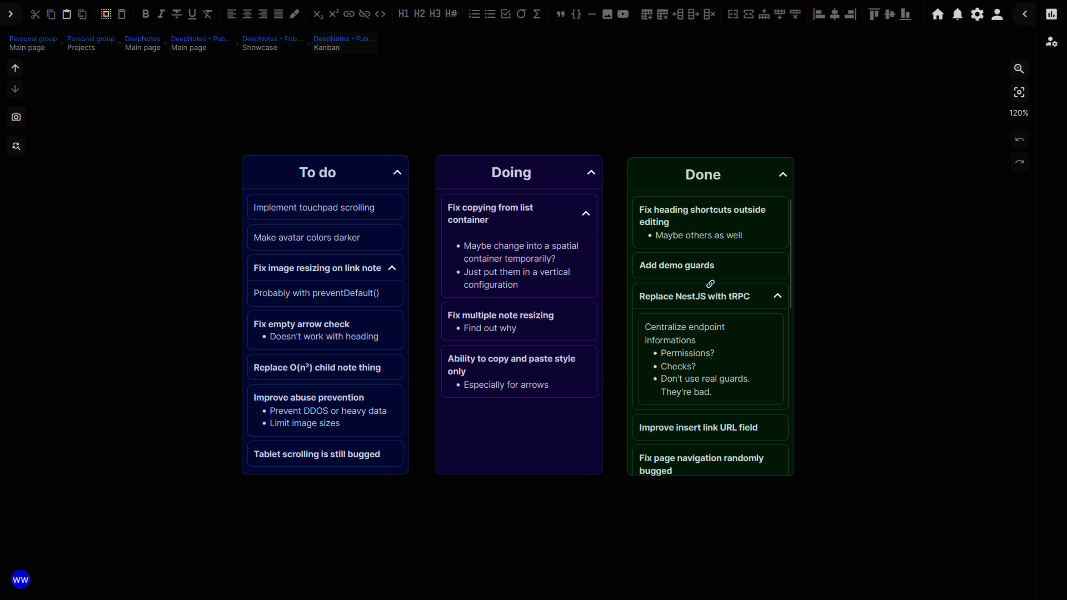Open Personal group Main page breadcrumb
The height and width of the screenshot is (600, 1067).
coord(33,43)
